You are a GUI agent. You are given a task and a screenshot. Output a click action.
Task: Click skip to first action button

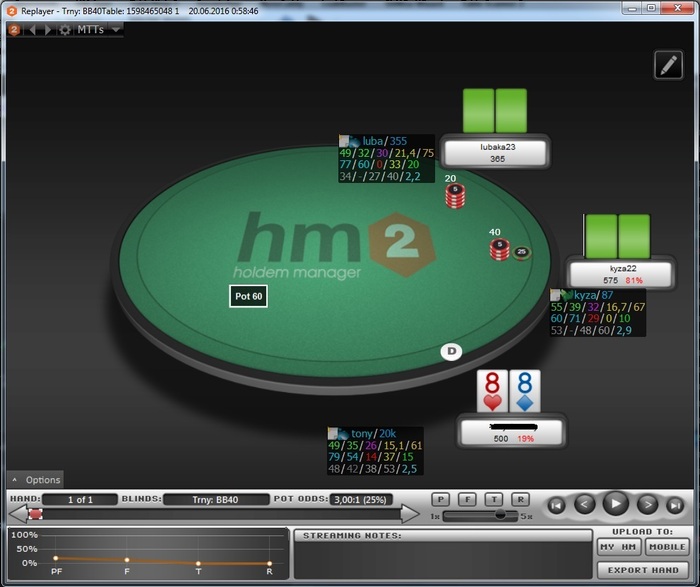[556, 506]
